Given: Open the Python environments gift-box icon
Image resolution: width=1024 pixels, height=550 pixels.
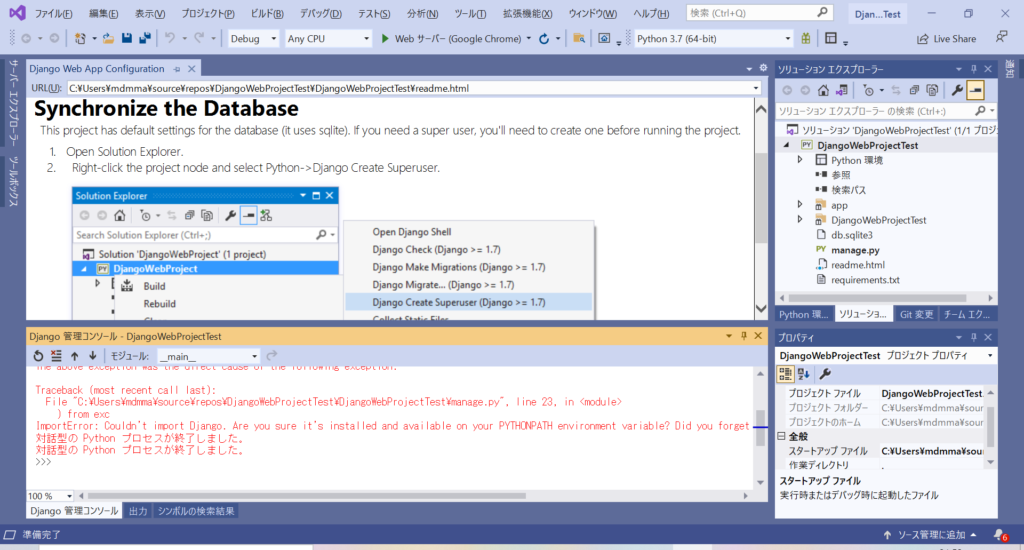Looking at the screenshot, I should point(806,39).
